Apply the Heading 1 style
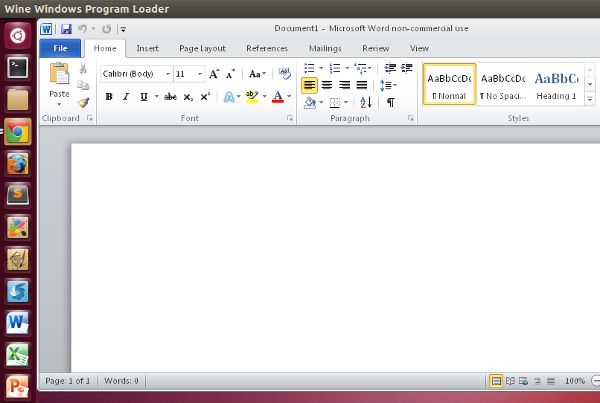600x403 pixels. 555,84
